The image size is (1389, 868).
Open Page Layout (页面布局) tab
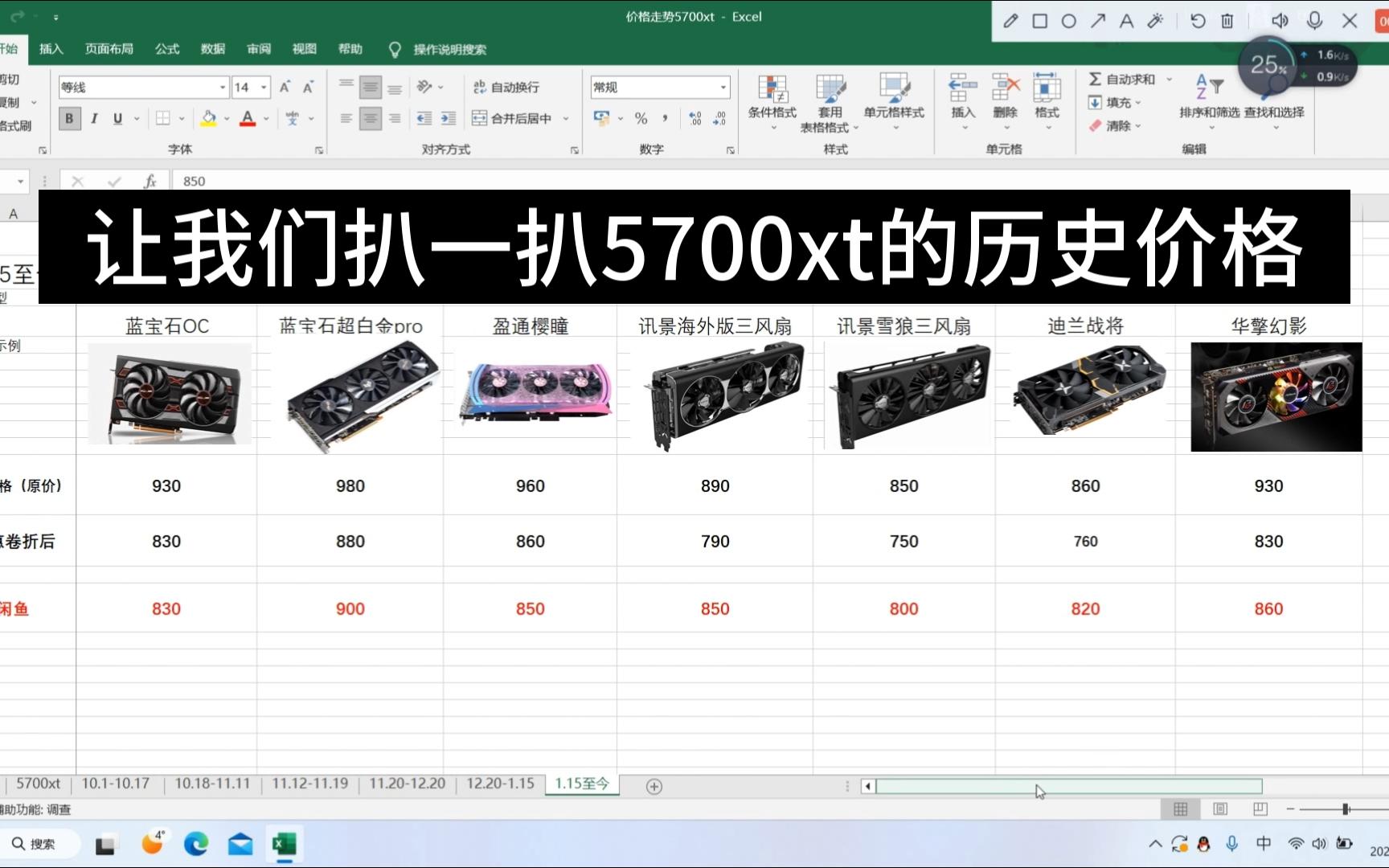(109, 49)
